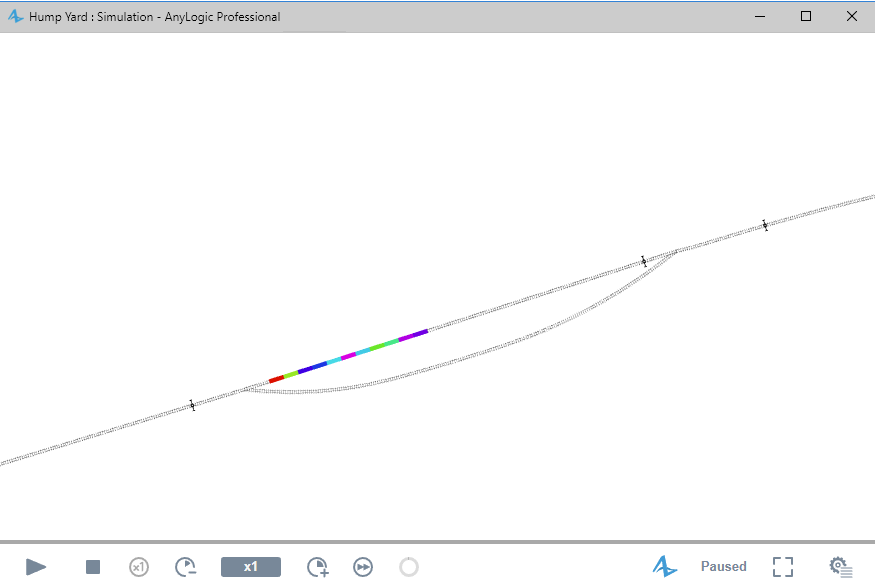The width and height of the screenshot is (875, 587).
Task: Select the red rail car at train end
Action: pyautogui.click(x=277, y=379)
